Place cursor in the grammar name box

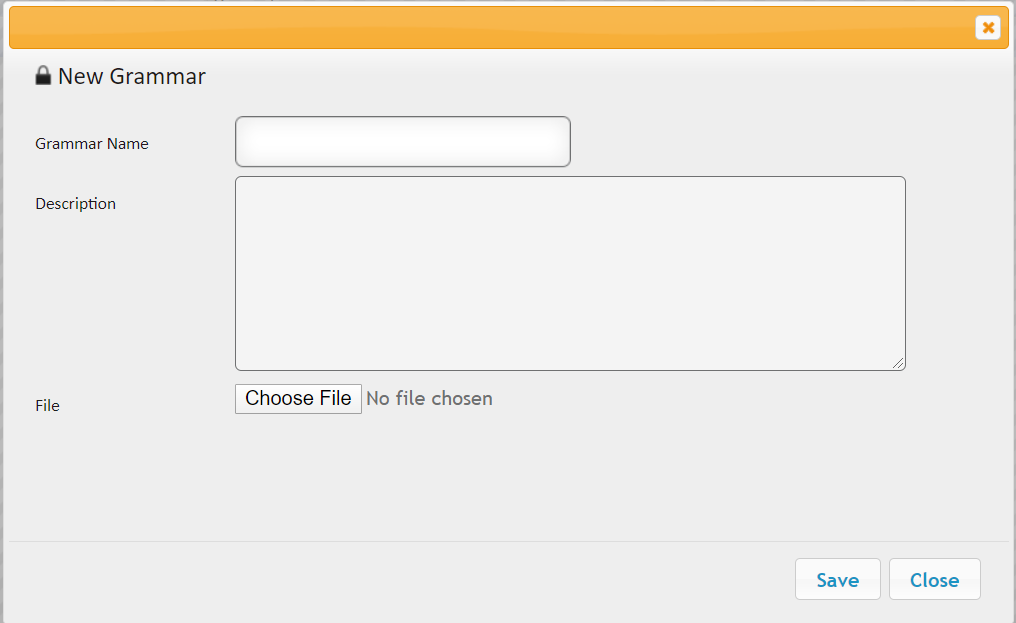coord(402,142)
